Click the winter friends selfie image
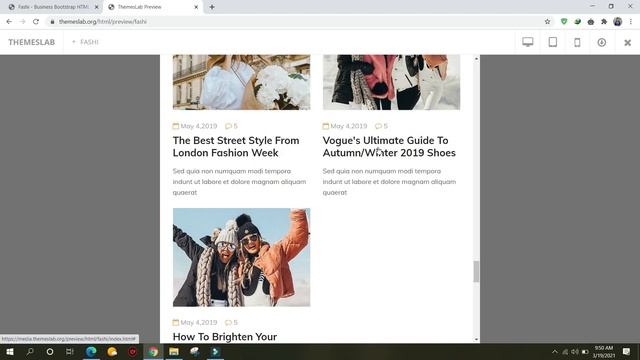Image resolution: width=640 pixels, height=360 pixels. click(x=241, y=257)
